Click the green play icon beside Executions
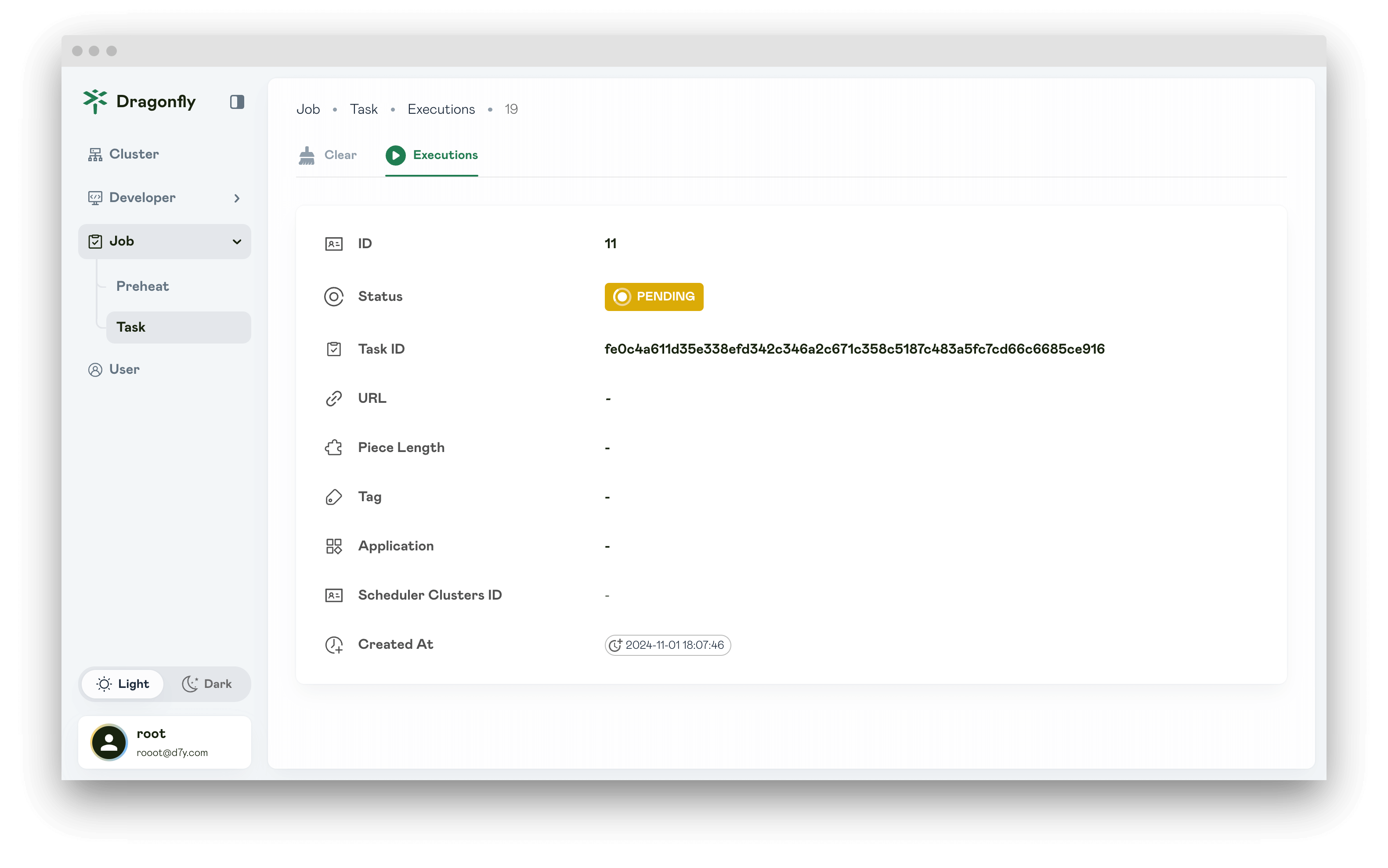 coord(395,156)
